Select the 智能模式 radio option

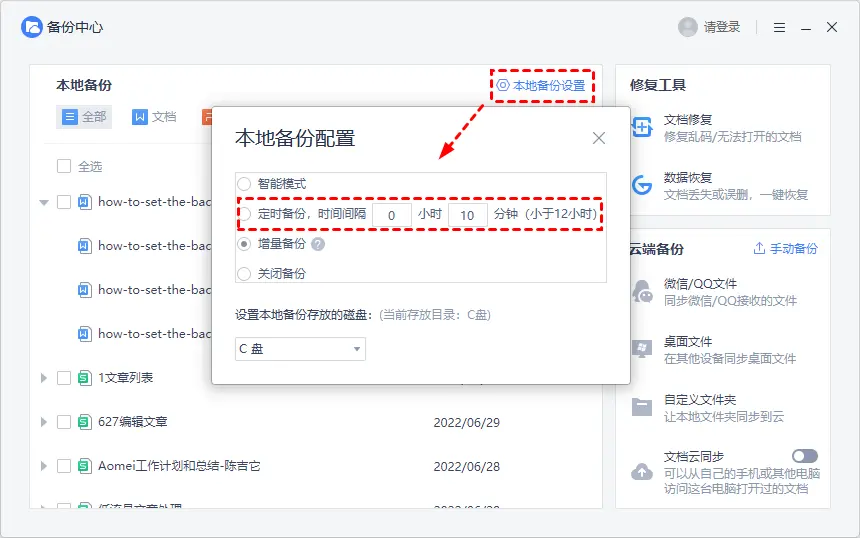(x=244, y=184)
